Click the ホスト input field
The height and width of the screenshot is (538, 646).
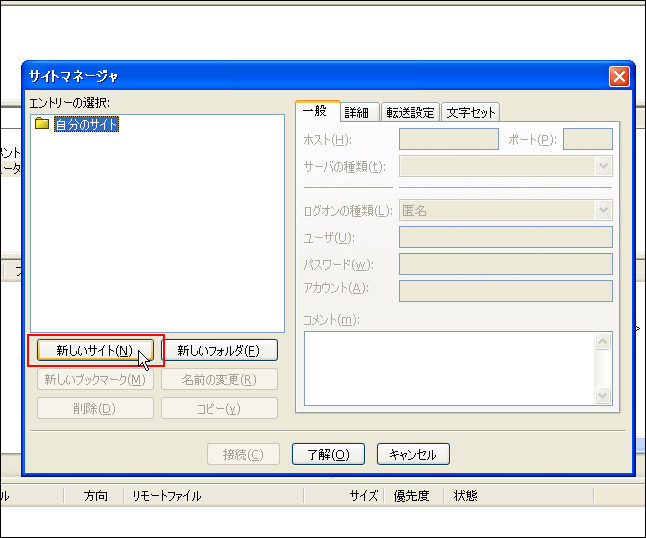tap(448, 139)
